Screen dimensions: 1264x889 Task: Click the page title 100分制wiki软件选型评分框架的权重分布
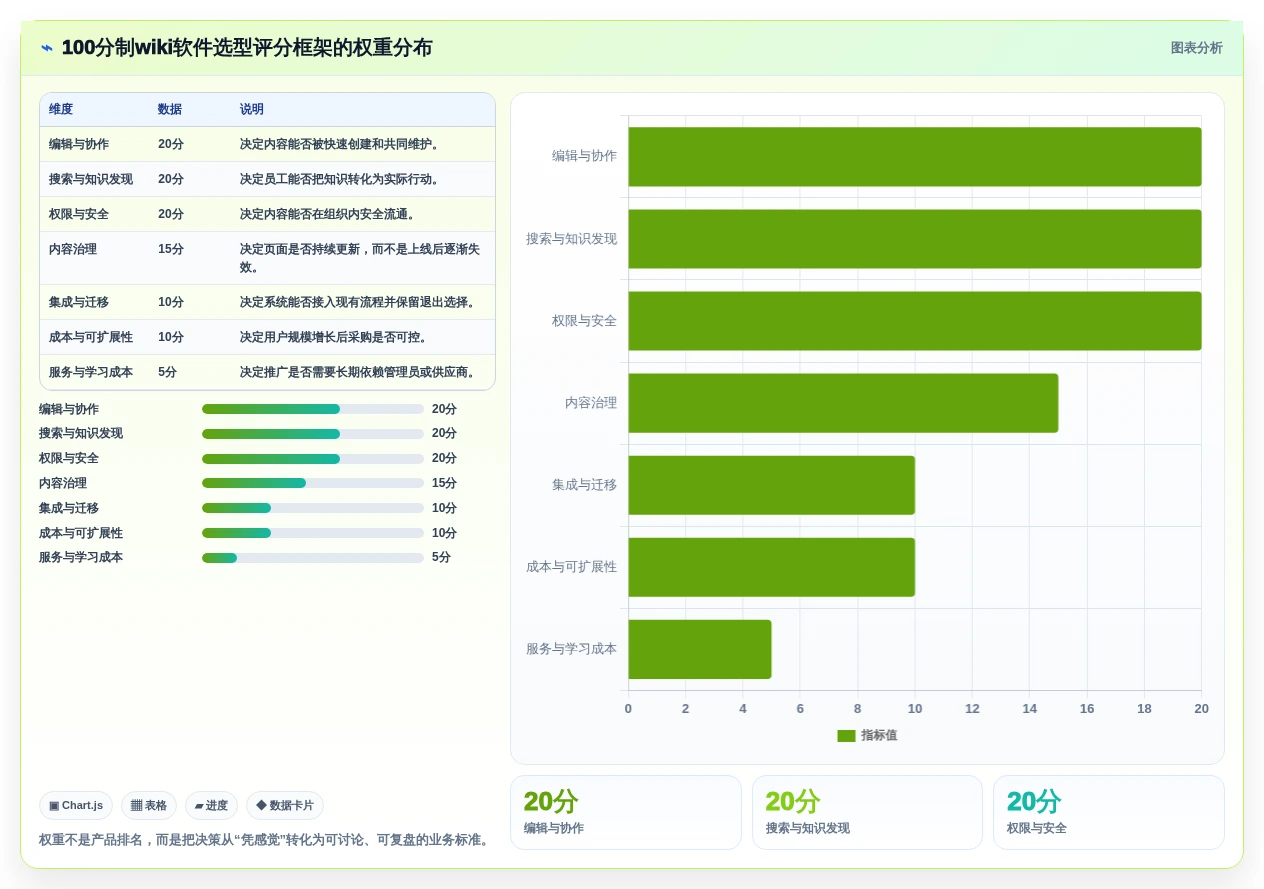coord(247,48)
